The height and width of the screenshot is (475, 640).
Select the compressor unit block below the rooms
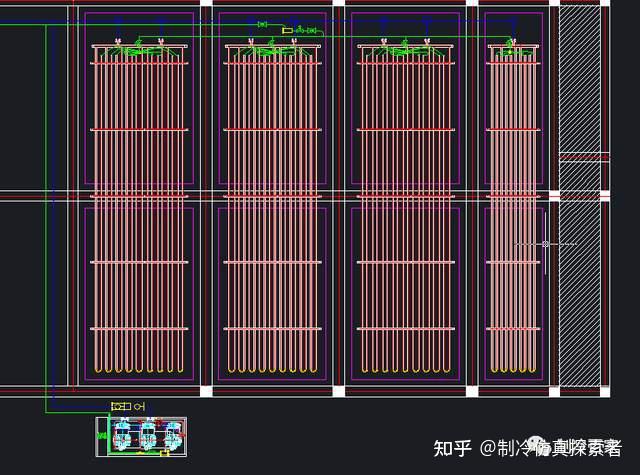[141, 437]
